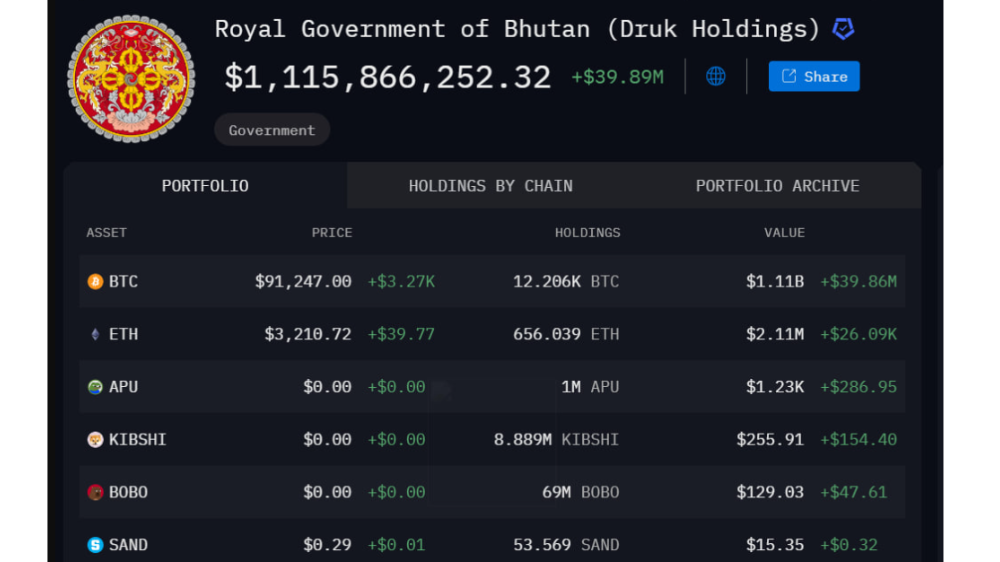Click the 12.206K BTC holdings cell
Screen dimensions: 1000x562
(566, 281)
